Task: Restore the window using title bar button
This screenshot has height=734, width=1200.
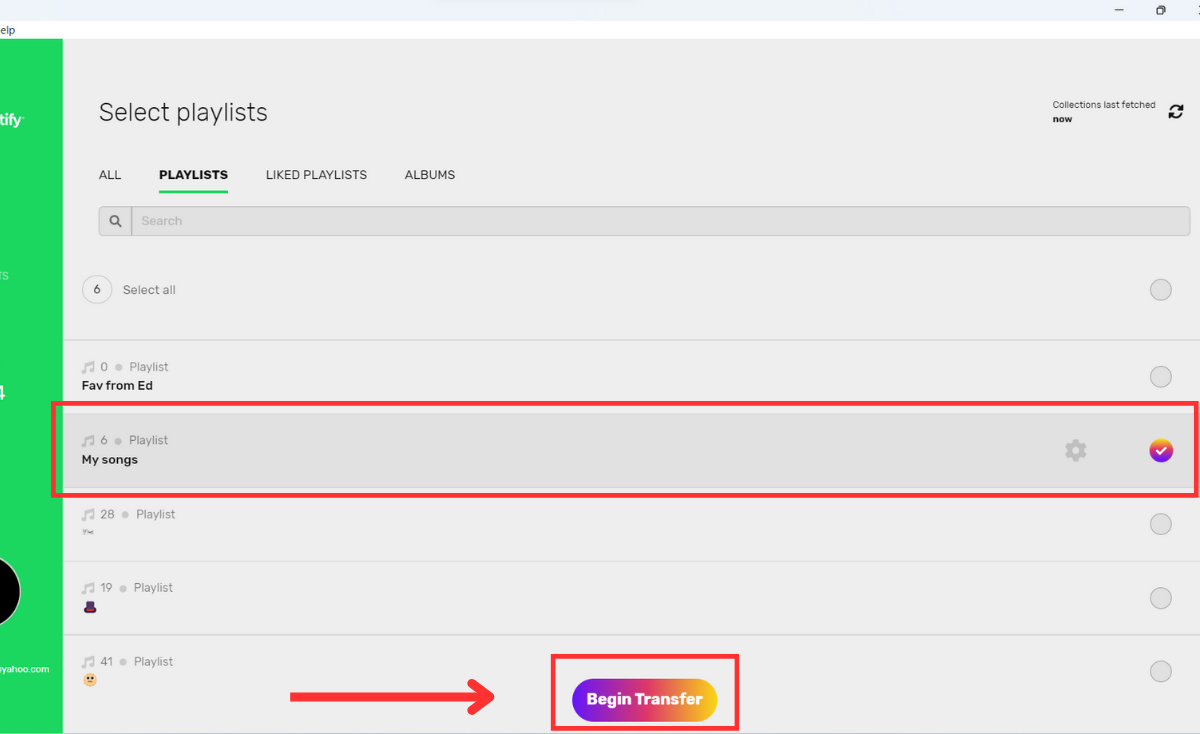Action: 1161,10
